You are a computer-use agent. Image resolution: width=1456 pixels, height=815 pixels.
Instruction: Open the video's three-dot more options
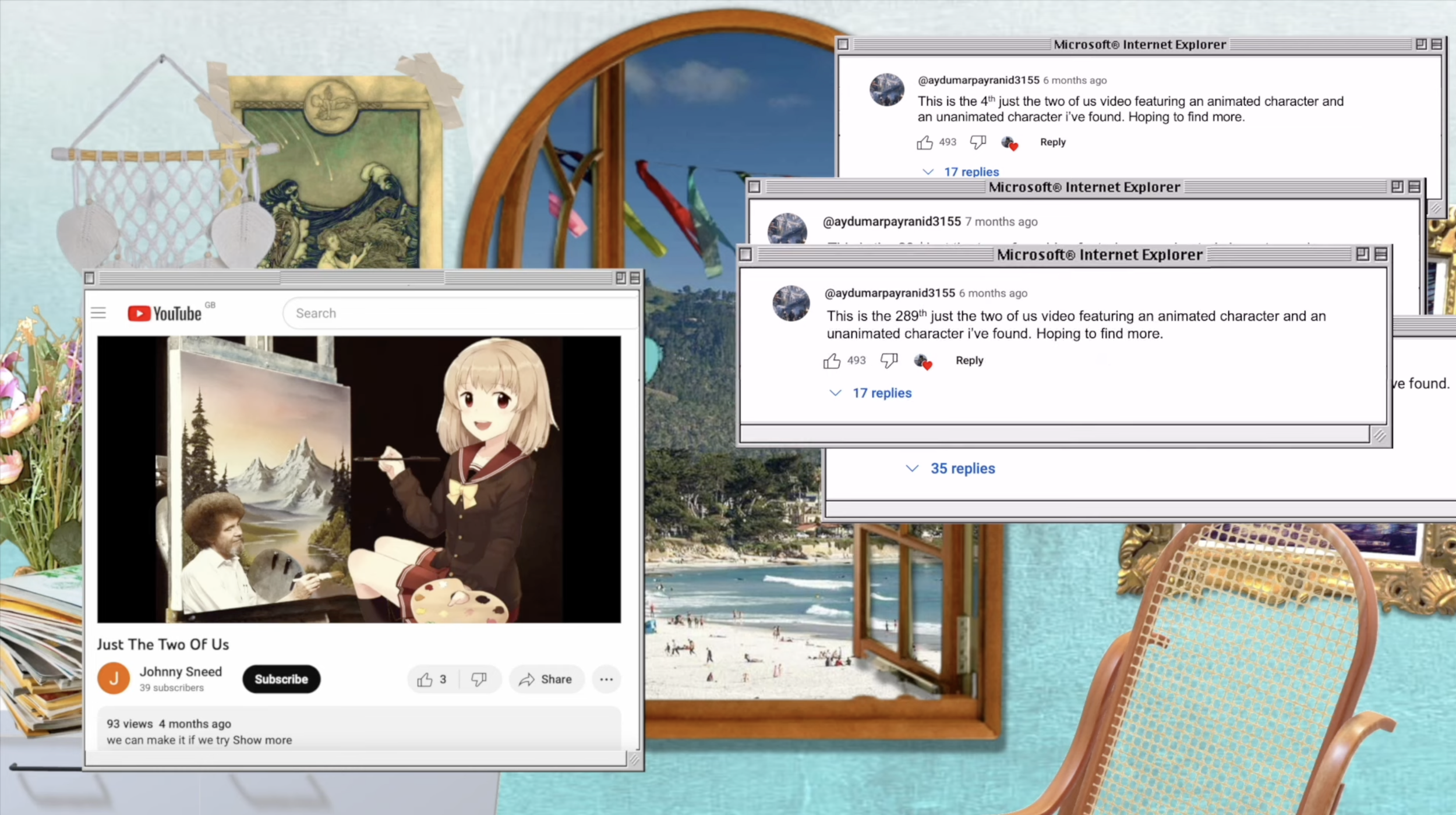point(606,679)
